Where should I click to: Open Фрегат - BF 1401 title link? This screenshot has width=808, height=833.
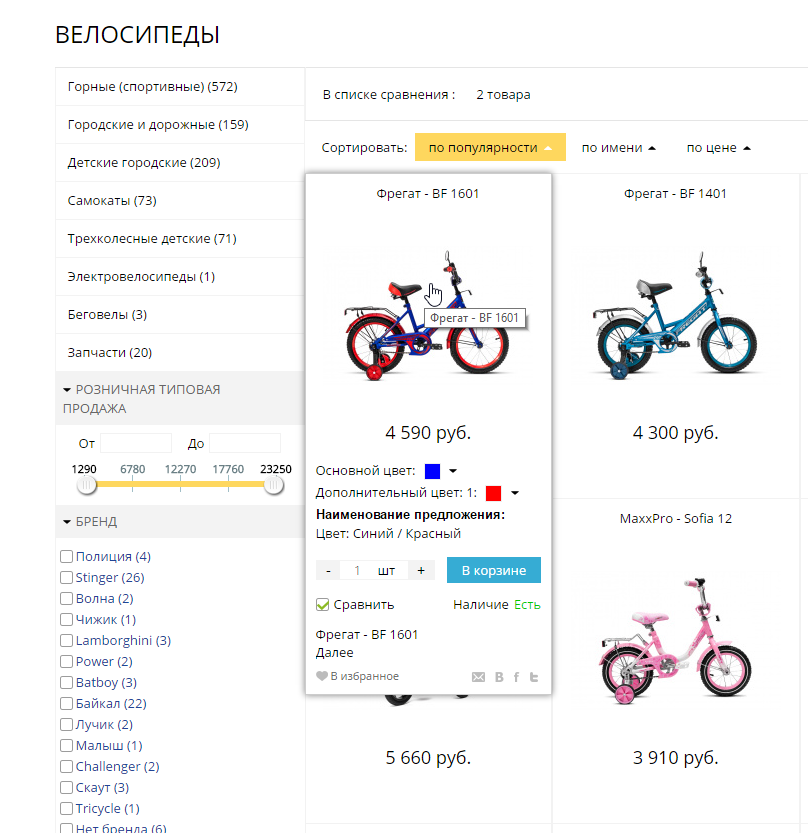[675, 194]
